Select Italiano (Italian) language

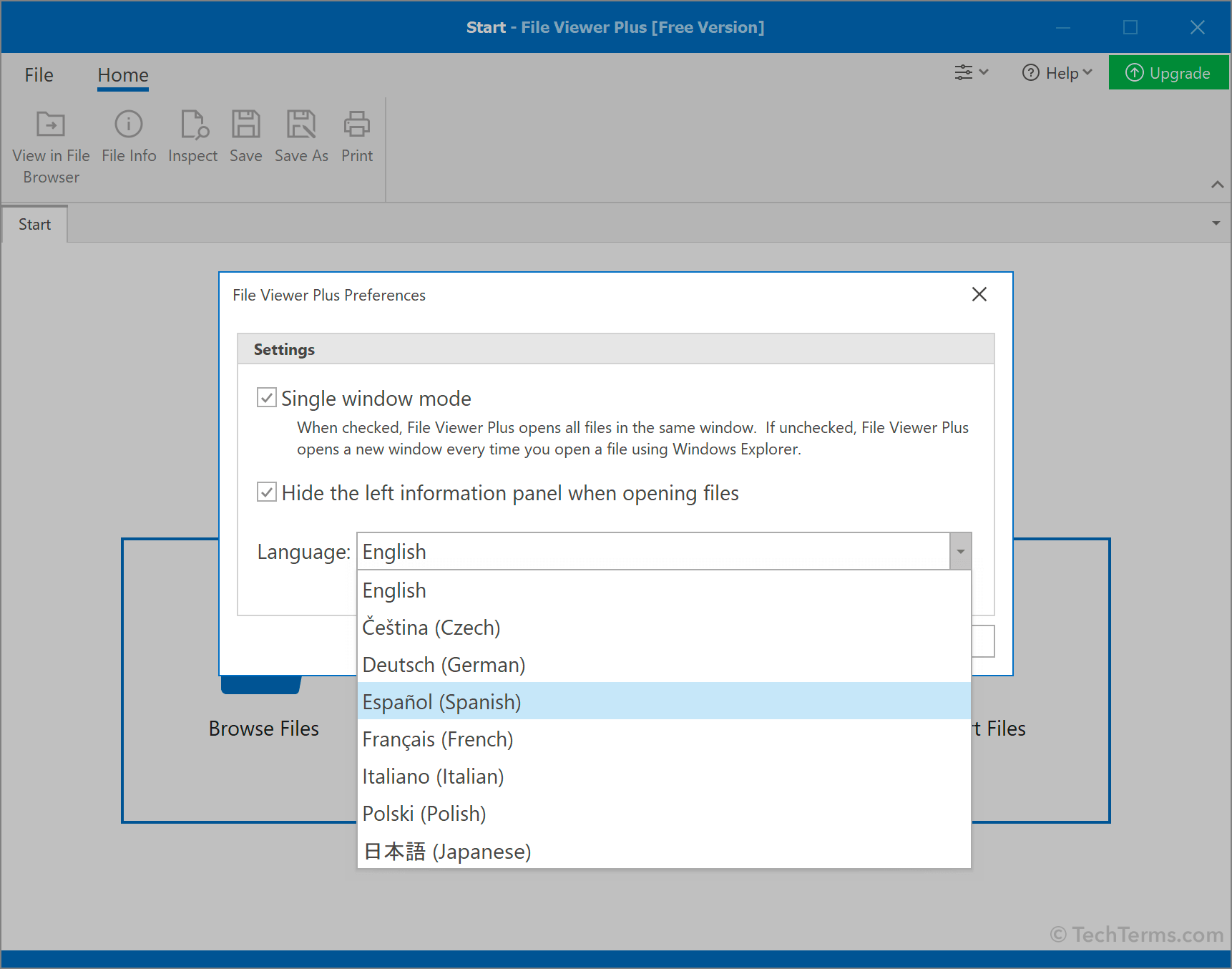[664, 776]
